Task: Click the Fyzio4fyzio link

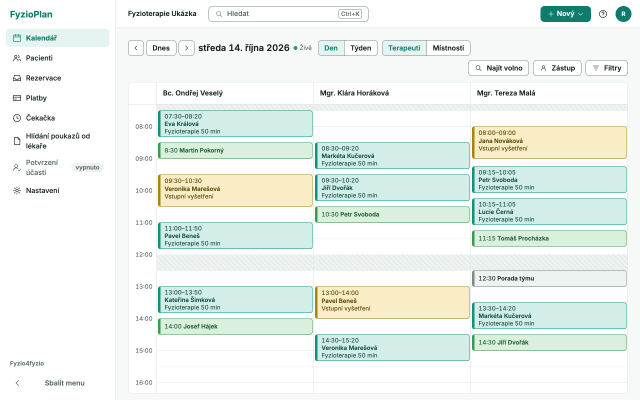Action: [27, 363]
